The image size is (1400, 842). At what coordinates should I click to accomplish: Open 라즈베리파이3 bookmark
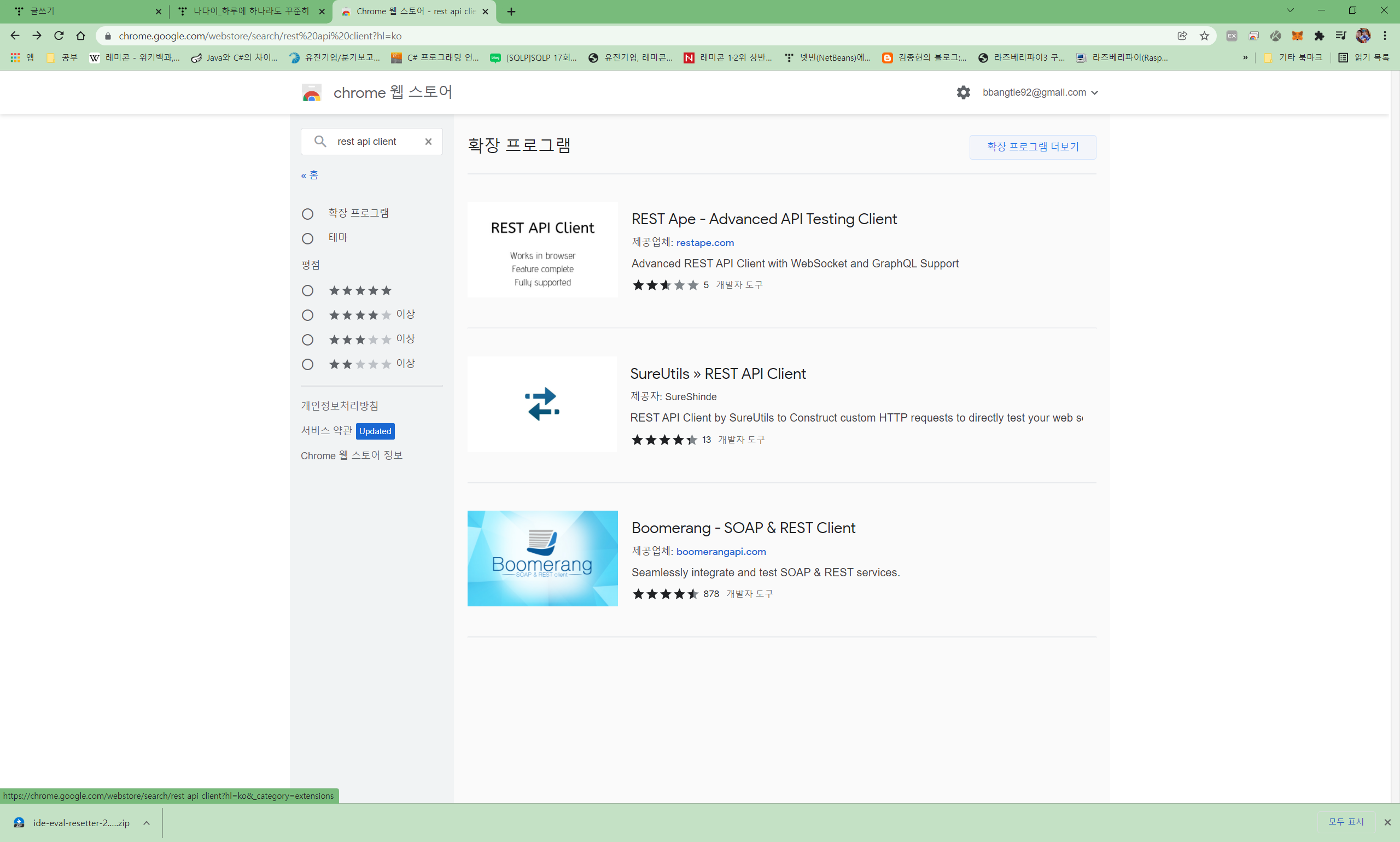point(1022,57)
